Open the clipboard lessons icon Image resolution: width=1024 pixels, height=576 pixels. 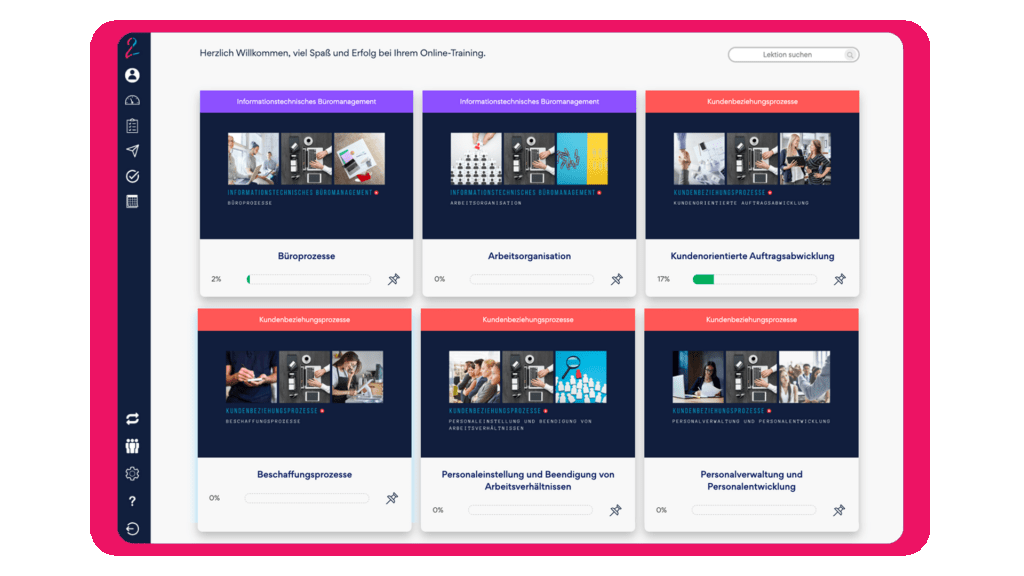point(131,125)
